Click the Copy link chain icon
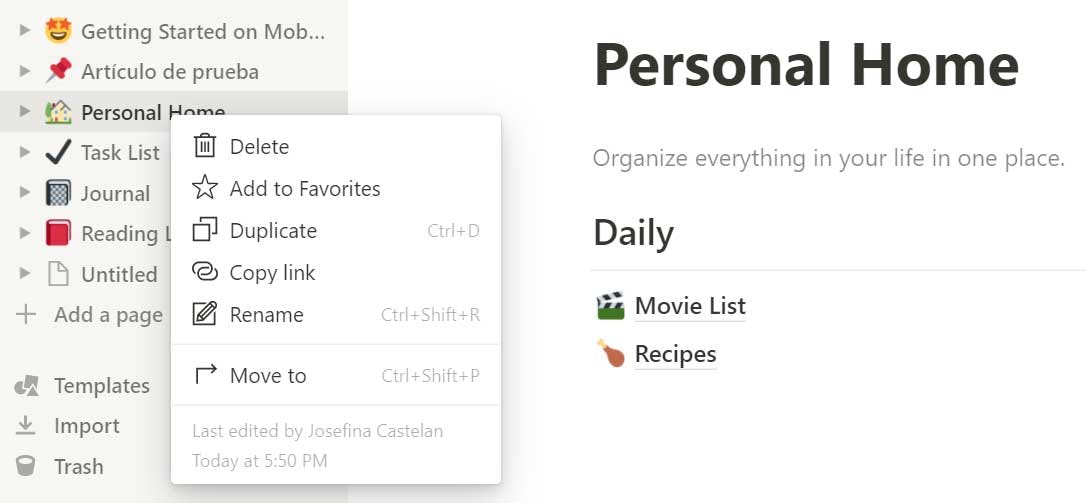1086x503 pixels. click(x=205, y=272)
